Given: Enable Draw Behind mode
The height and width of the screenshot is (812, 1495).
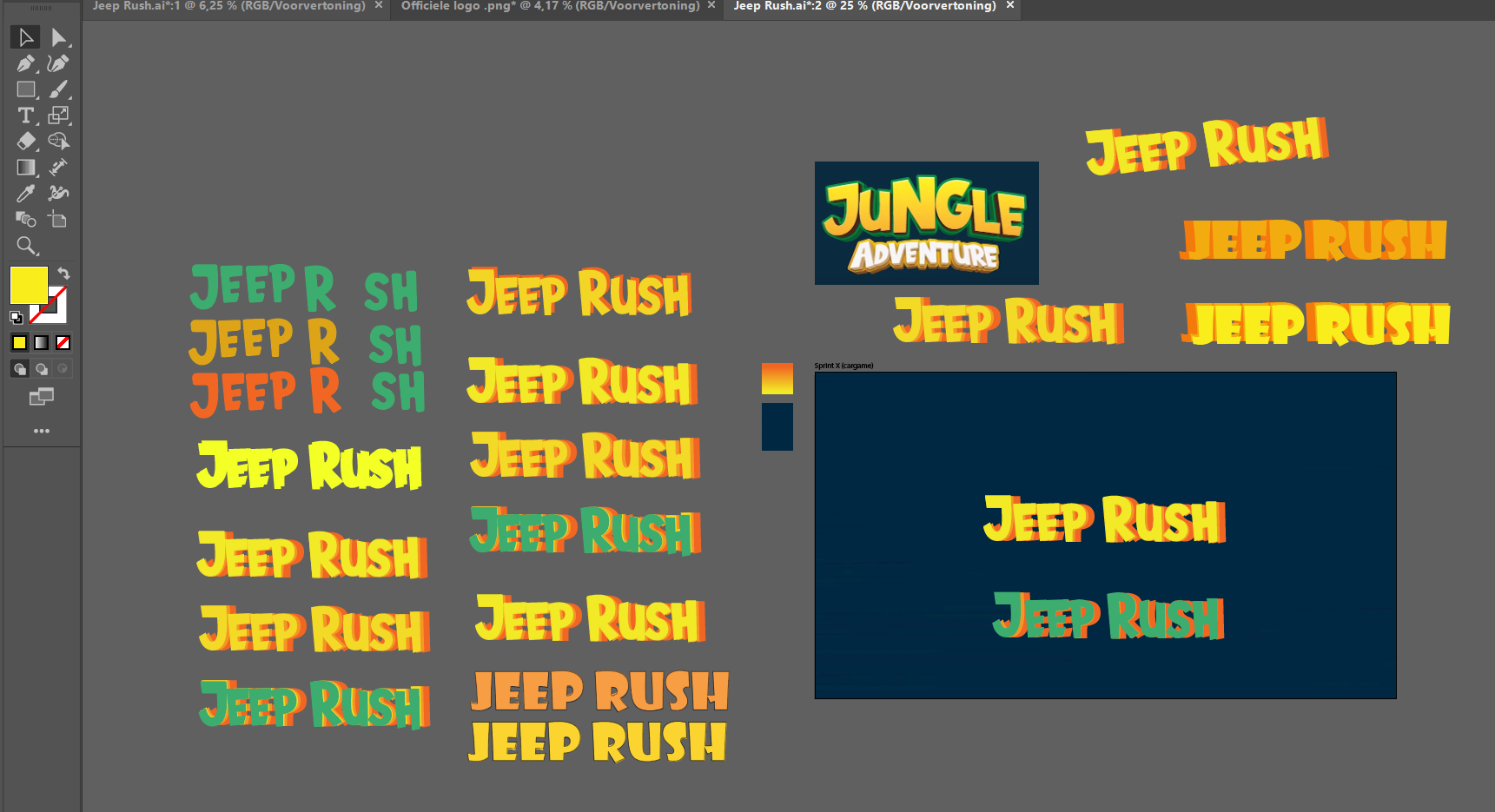Looking at the screenshot, I should tap(41, 369).
